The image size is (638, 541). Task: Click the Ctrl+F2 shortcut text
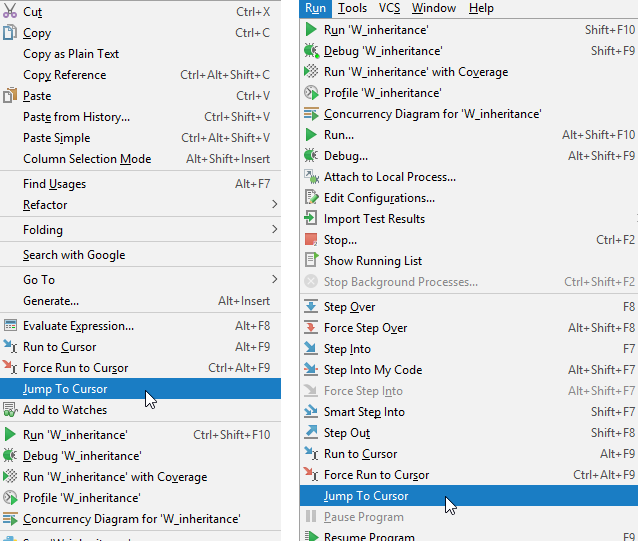point(615,240)
